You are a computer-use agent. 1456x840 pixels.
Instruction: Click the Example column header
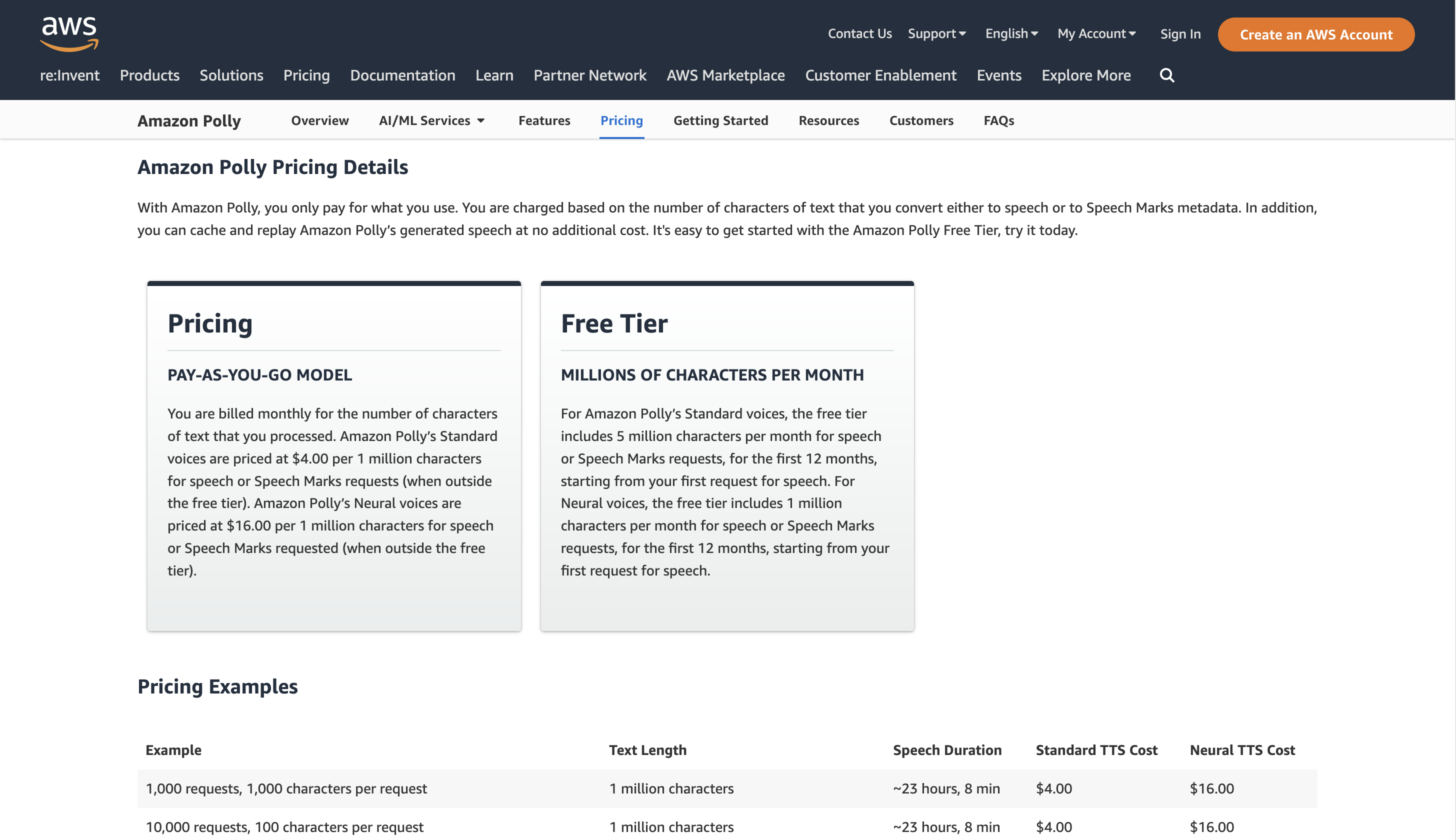tap(173, 750)
